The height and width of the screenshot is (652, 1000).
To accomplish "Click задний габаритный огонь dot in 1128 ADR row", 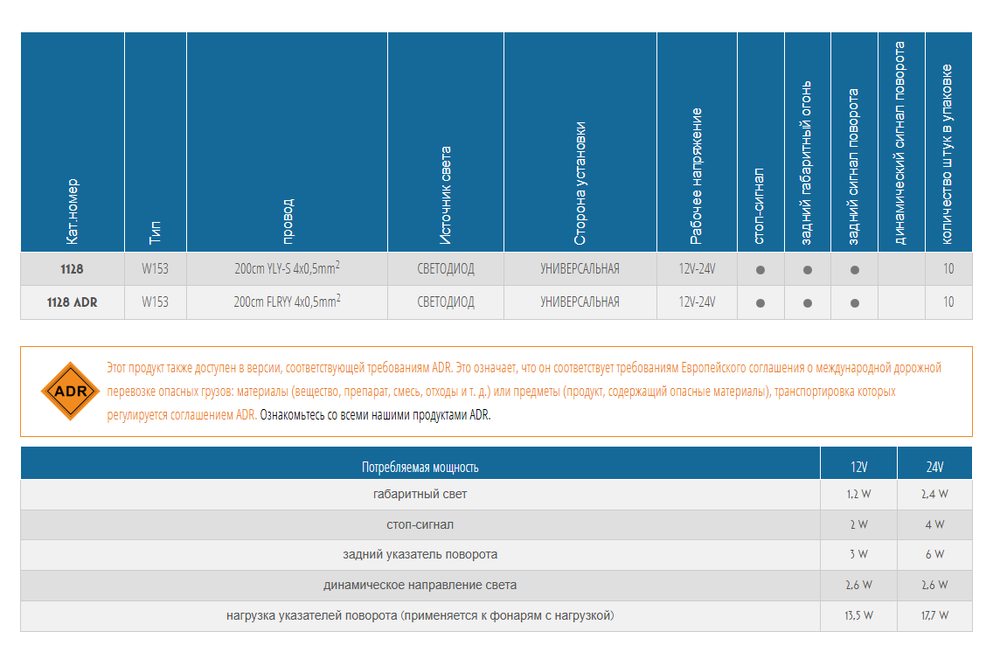I will (x=807, y=303).
